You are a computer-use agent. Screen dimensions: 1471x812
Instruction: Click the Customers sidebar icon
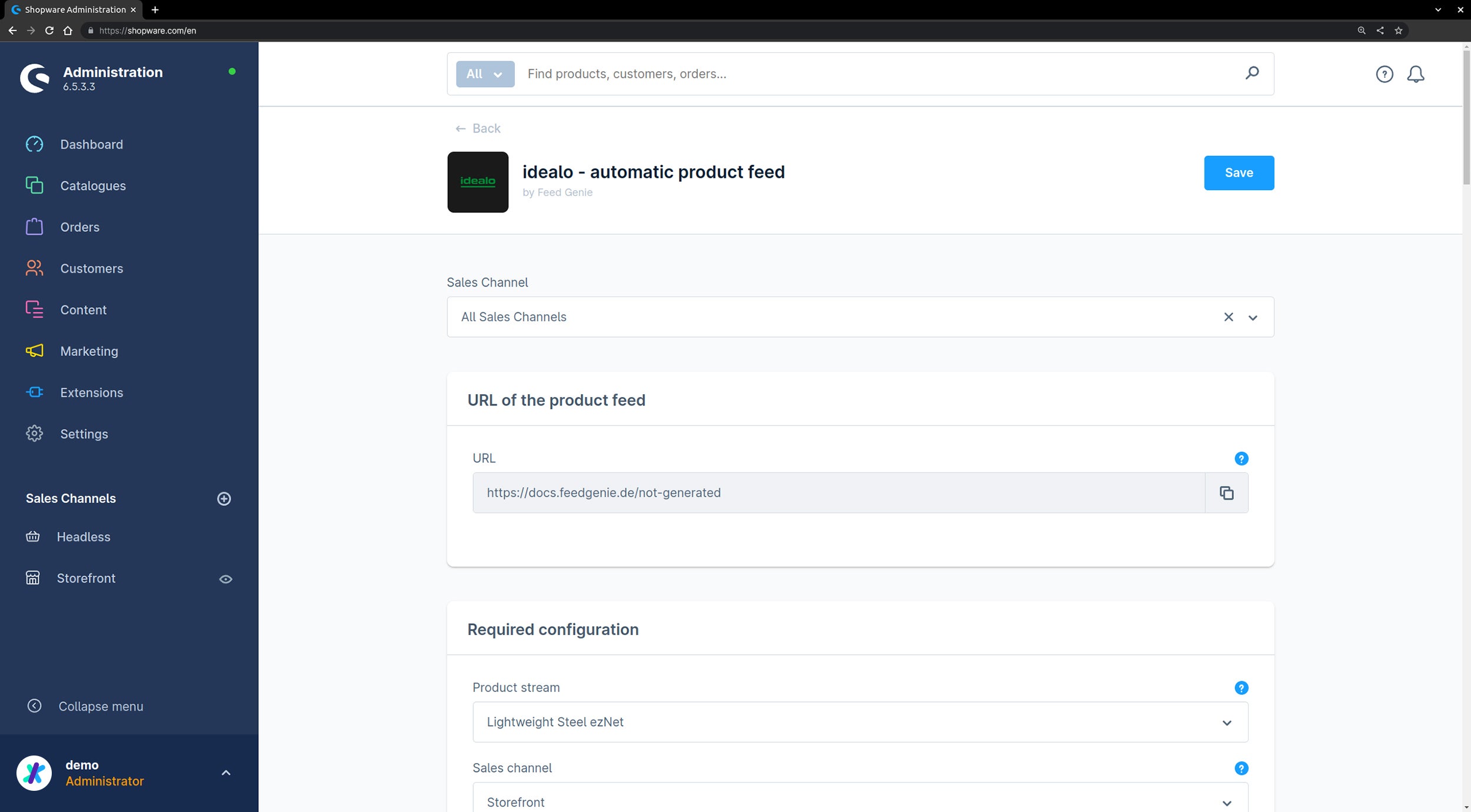[x=34, y=268]
